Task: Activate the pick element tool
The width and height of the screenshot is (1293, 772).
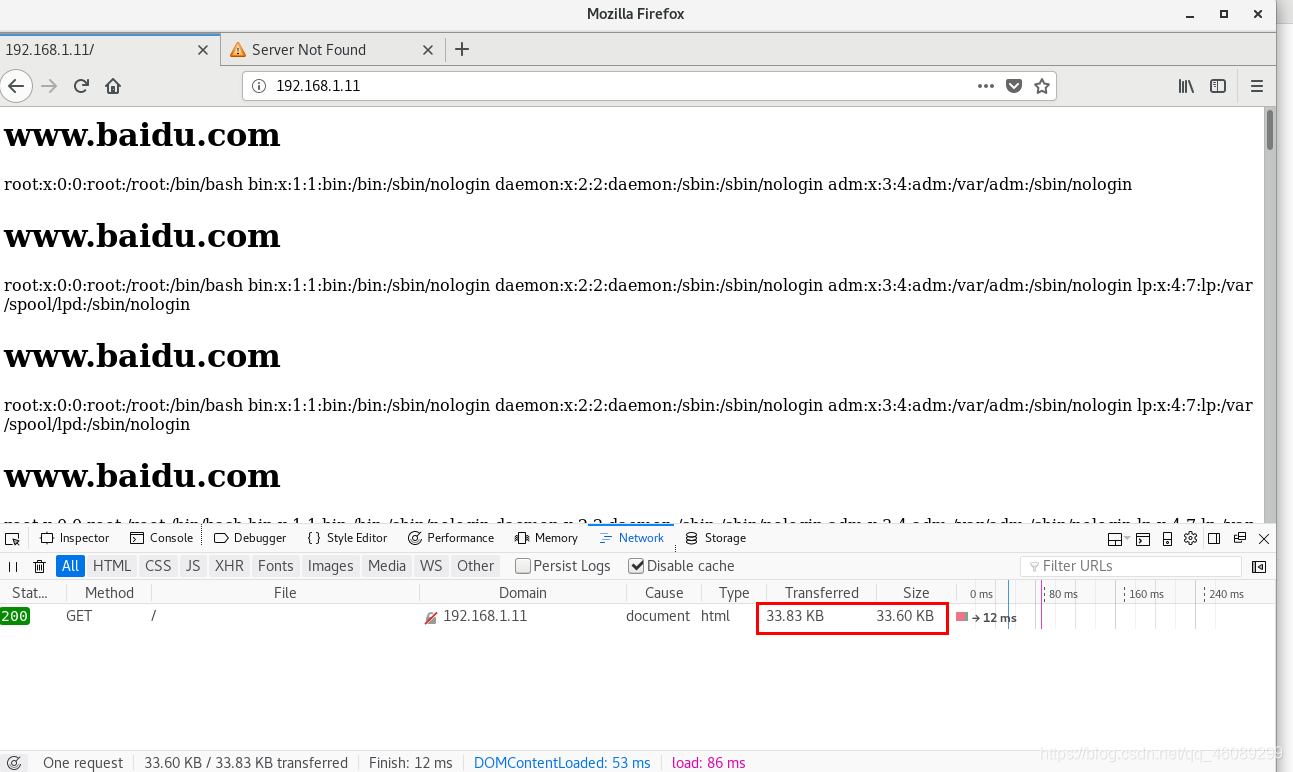Action: tap(12, 538)
